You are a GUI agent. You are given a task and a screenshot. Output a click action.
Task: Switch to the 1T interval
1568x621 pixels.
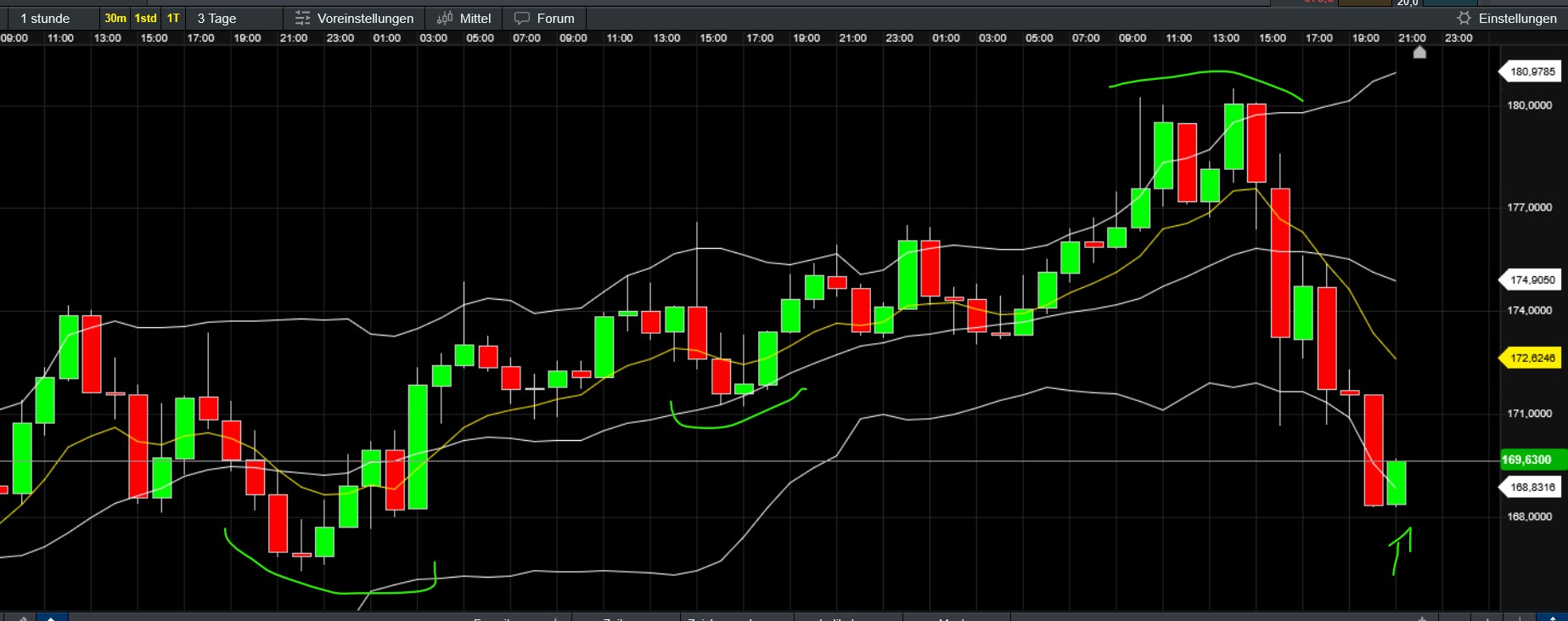(x=173, y=18)
